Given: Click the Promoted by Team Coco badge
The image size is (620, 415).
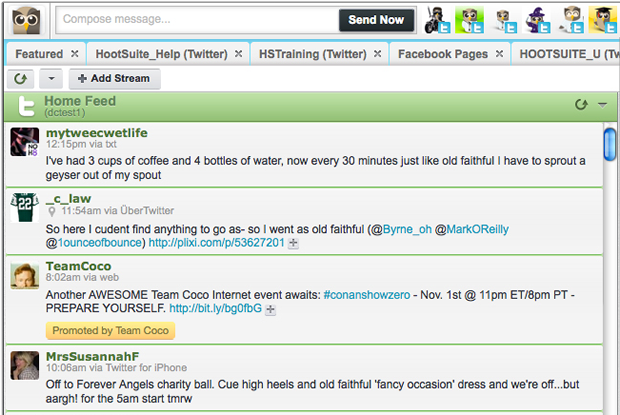Looking at the screenshot, I should (x=110, y=330).
